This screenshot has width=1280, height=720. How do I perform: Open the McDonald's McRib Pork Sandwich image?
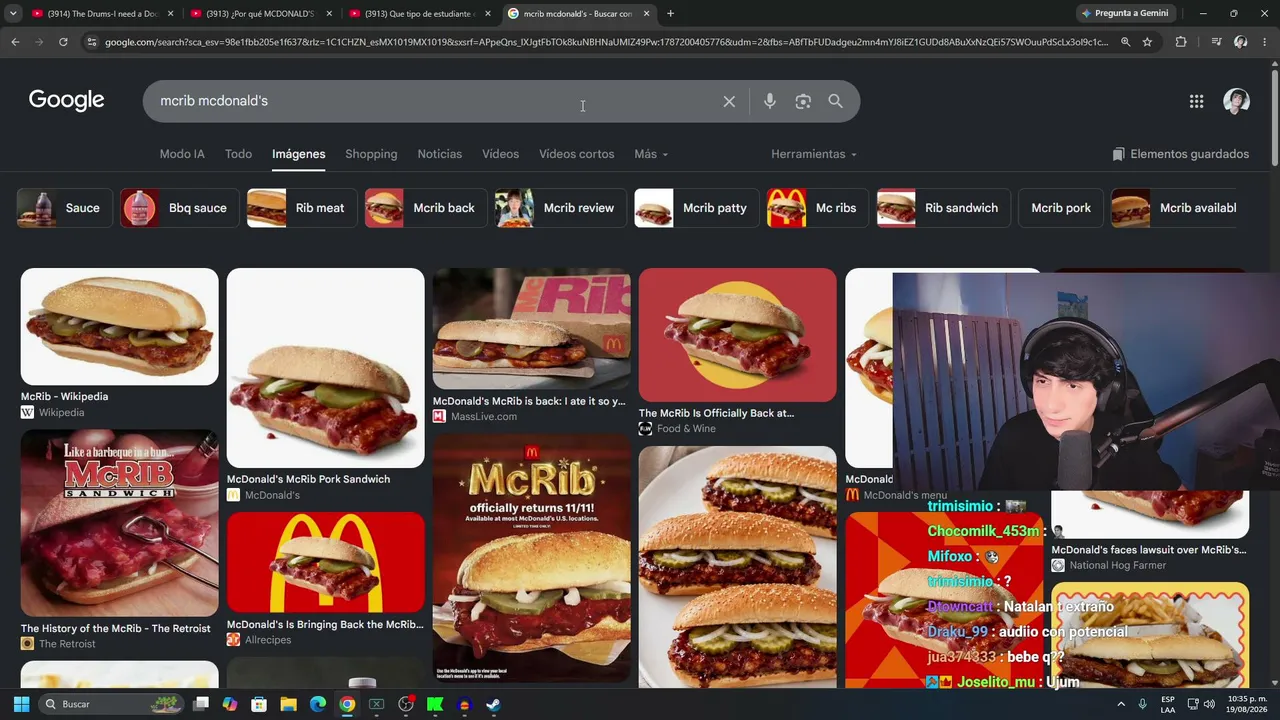325,367
